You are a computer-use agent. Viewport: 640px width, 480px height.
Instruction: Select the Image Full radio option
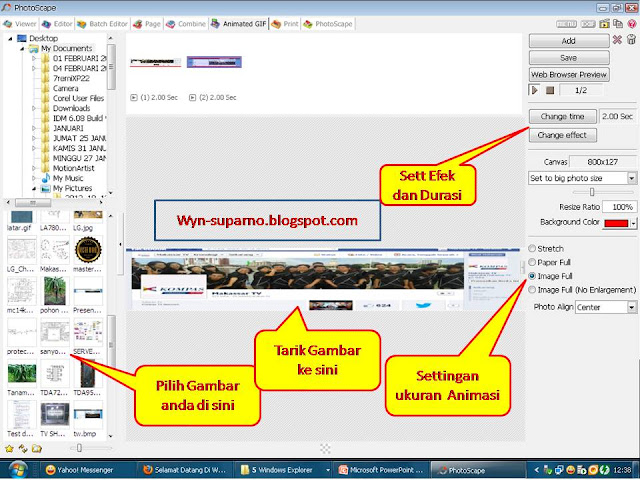(532, 276)
